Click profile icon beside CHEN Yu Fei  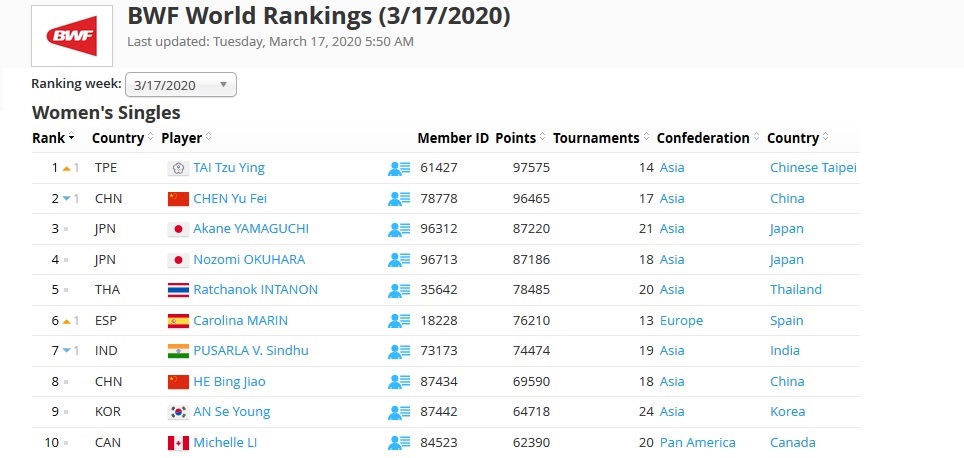coord(399,199)
